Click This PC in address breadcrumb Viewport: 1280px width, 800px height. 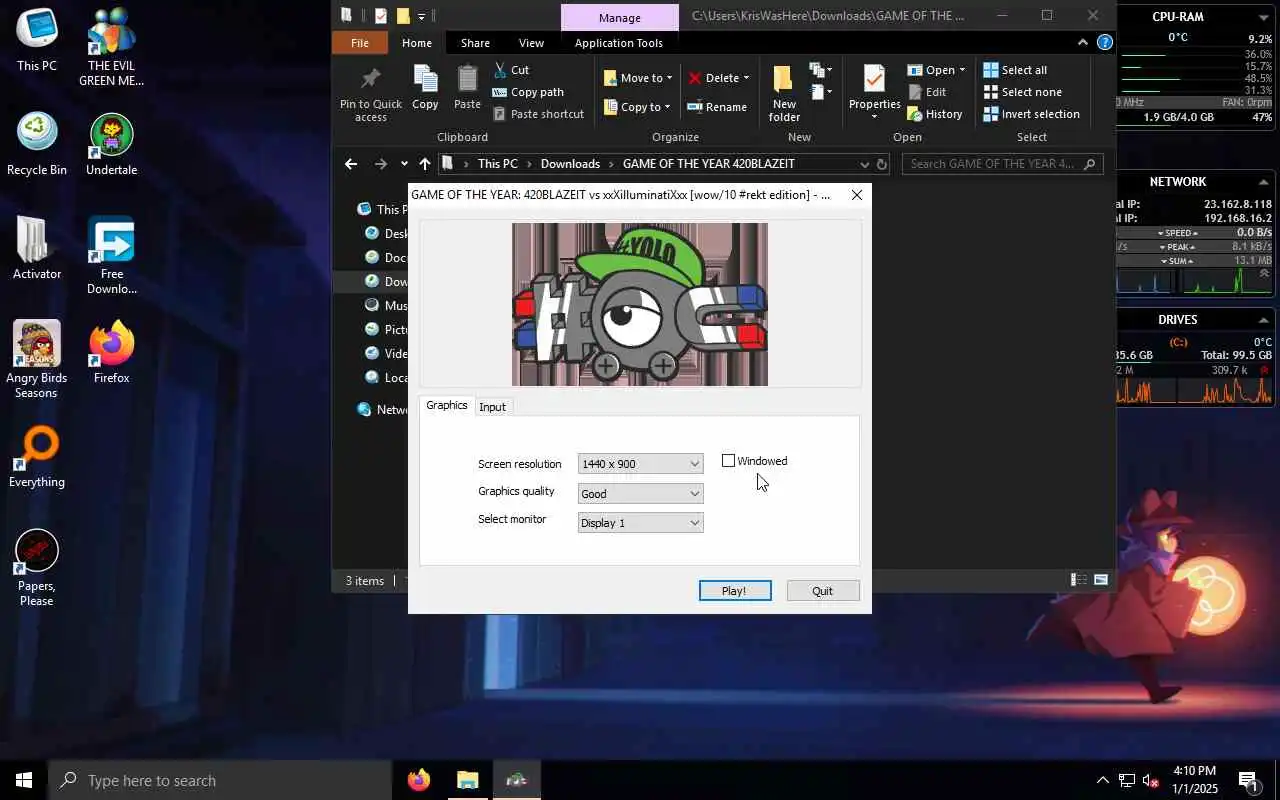coord(497,164)
